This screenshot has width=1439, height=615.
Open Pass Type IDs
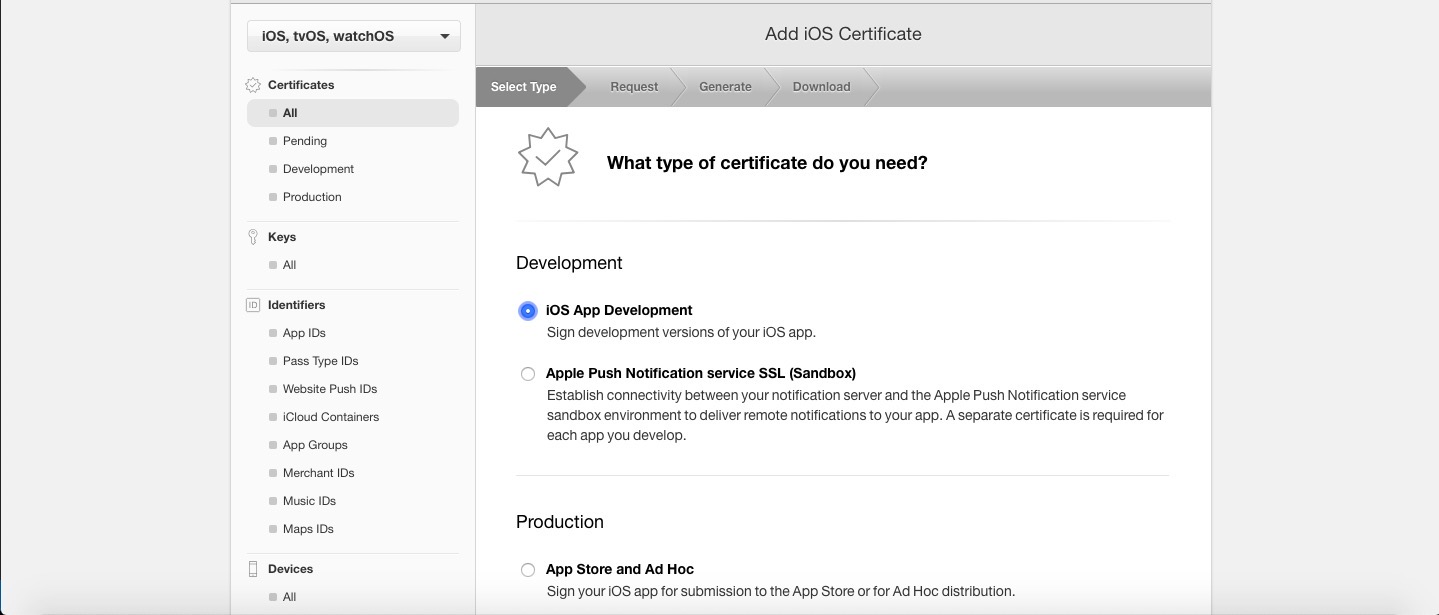320,361
